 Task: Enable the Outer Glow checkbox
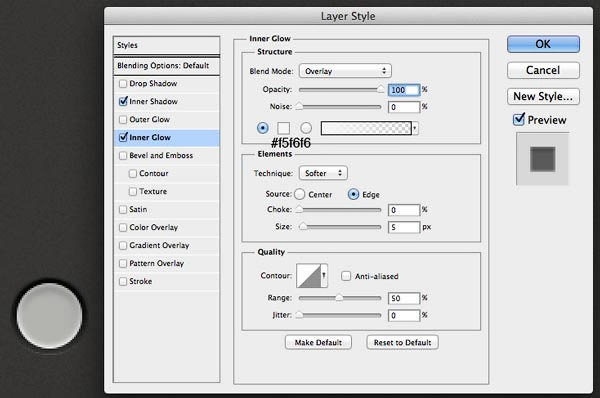pos(123,119)
